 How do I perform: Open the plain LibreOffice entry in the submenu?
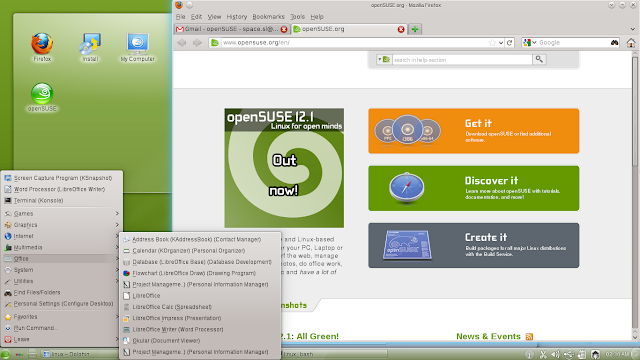(200, 296)
